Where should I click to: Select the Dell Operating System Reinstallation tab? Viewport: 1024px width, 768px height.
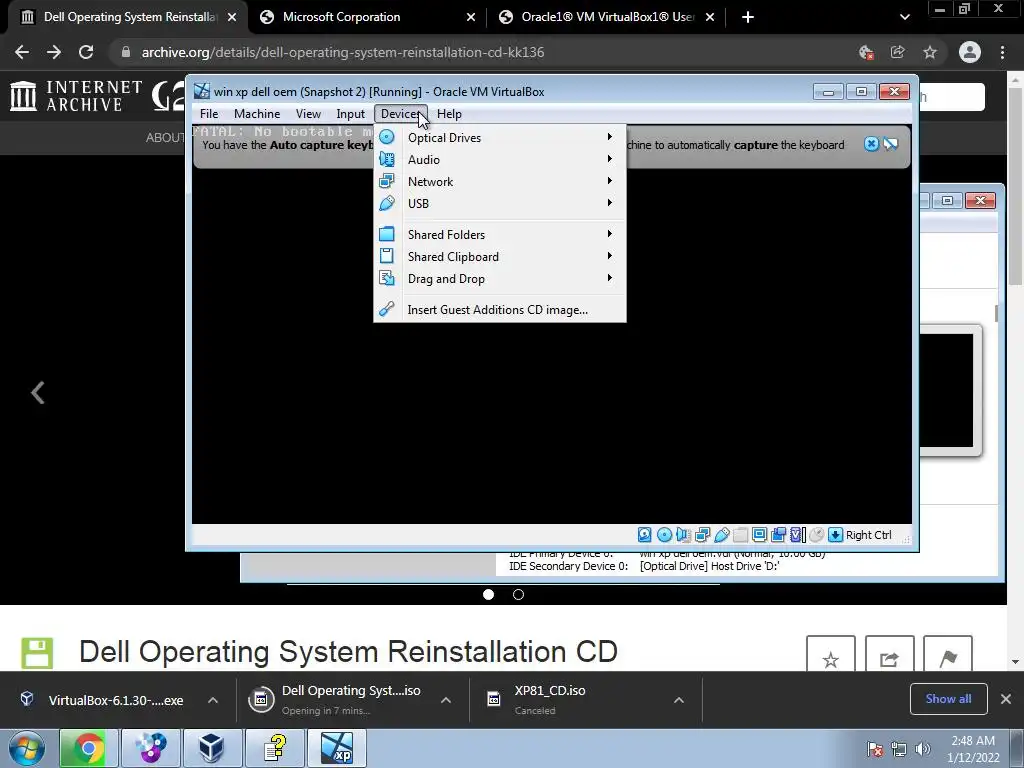128,17
